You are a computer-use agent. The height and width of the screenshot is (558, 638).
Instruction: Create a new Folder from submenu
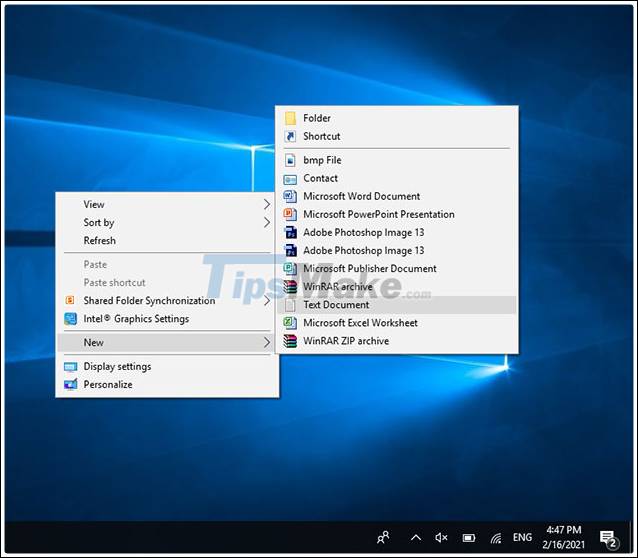(x=397, y=118)
